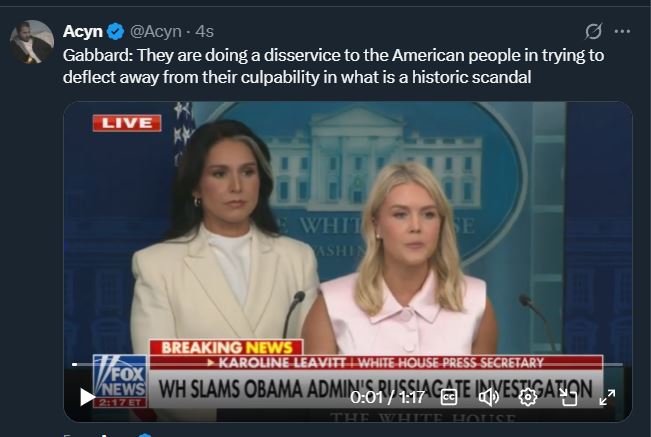Image resolution: width=651 pixels, height=437 pixels.
Task: Click the Fox News logo in video
Action: click(120, 381)
